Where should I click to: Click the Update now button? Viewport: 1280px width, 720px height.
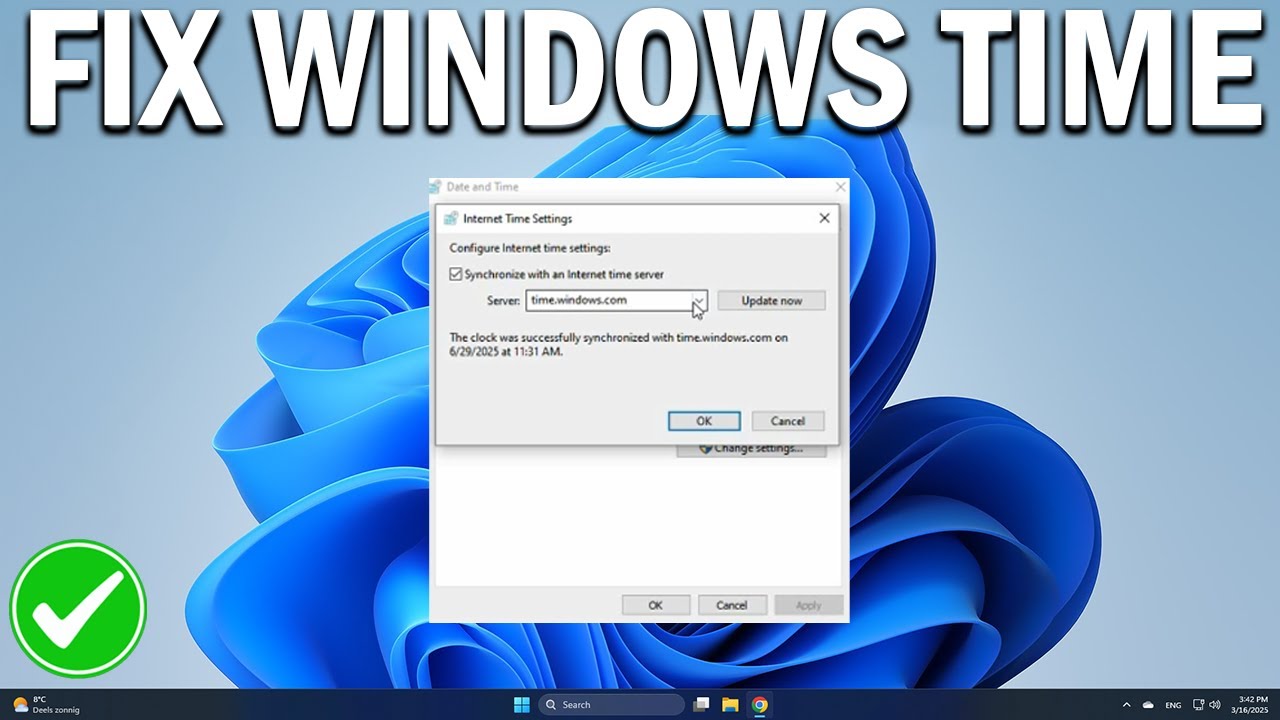pos(771,300)
